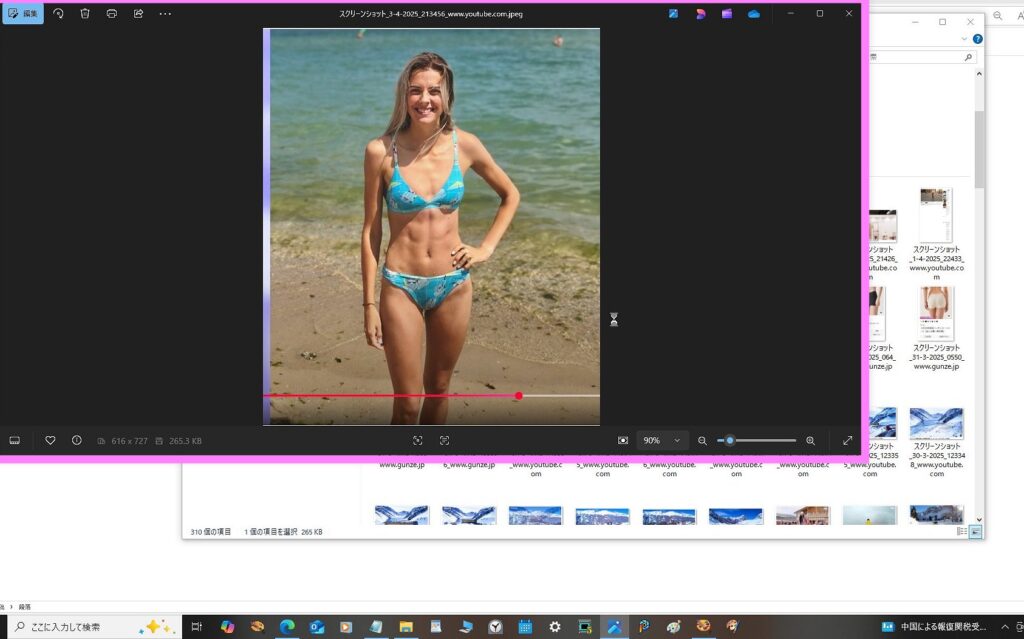1024x639 pixels.
Task: Enter fullscreen with the expand arrows icon
Action: coord(848,440)
